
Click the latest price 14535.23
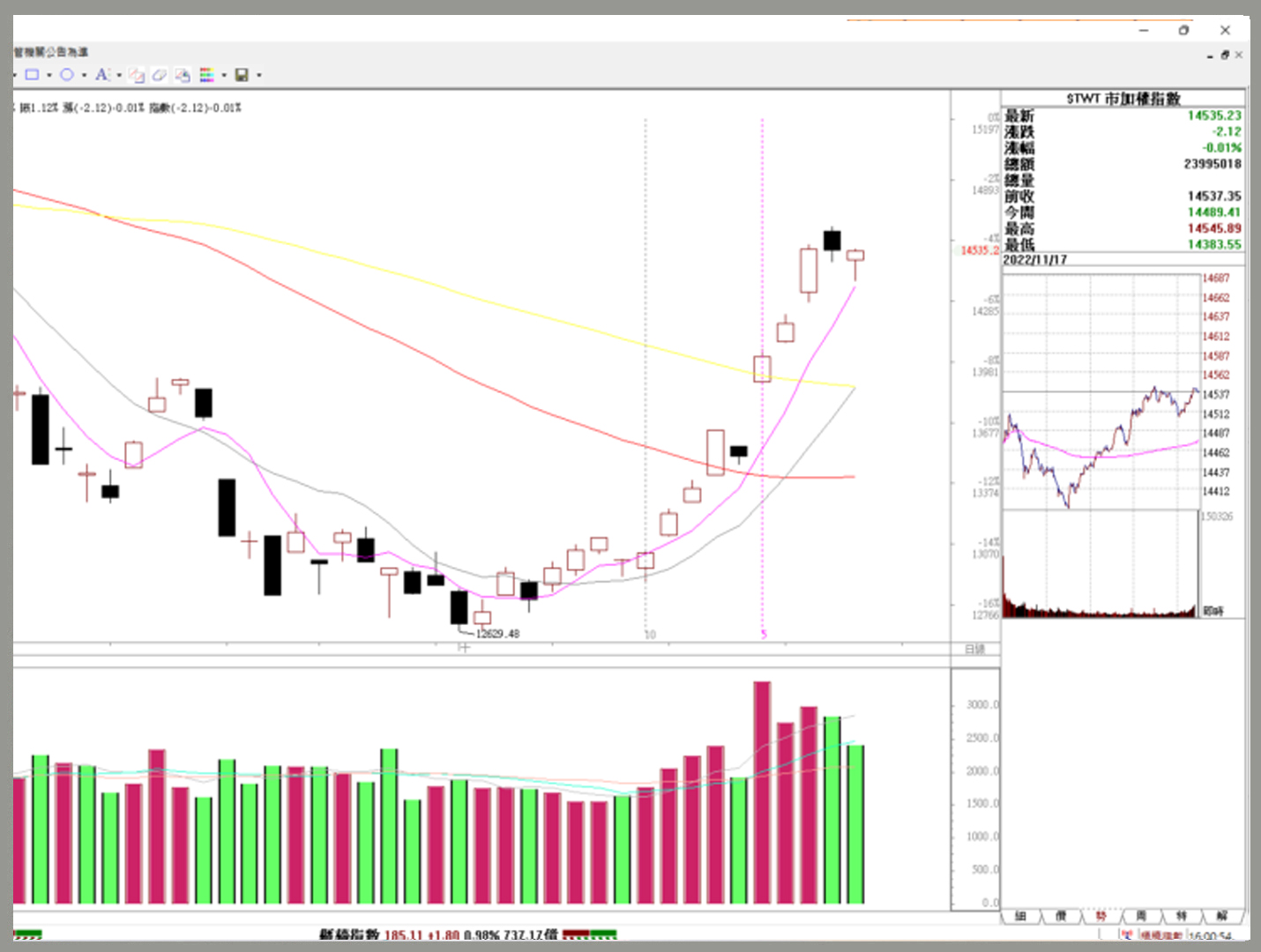1214,115
